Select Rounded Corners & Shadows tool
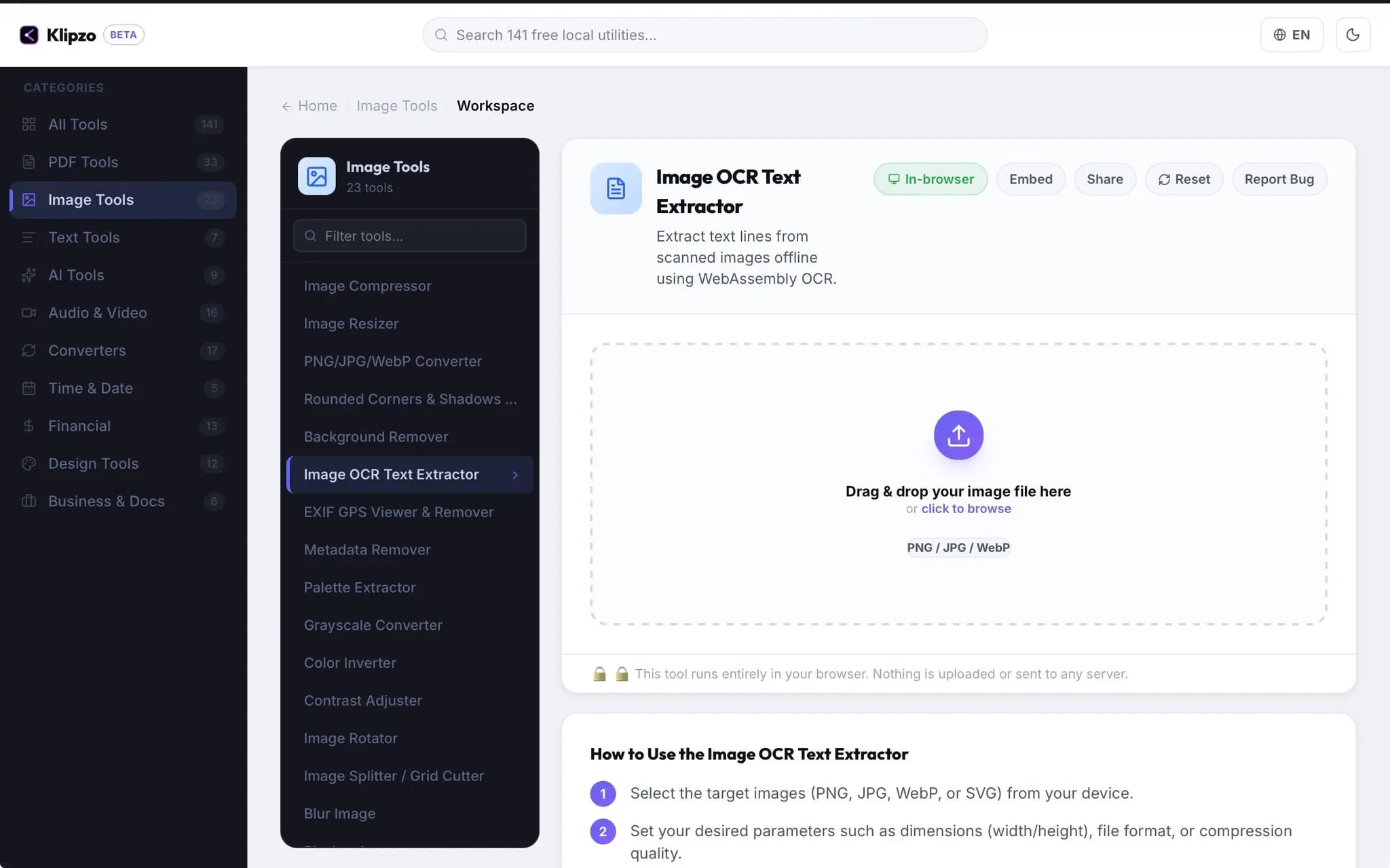Viewport: 1390px width, 868px height. 409,399
